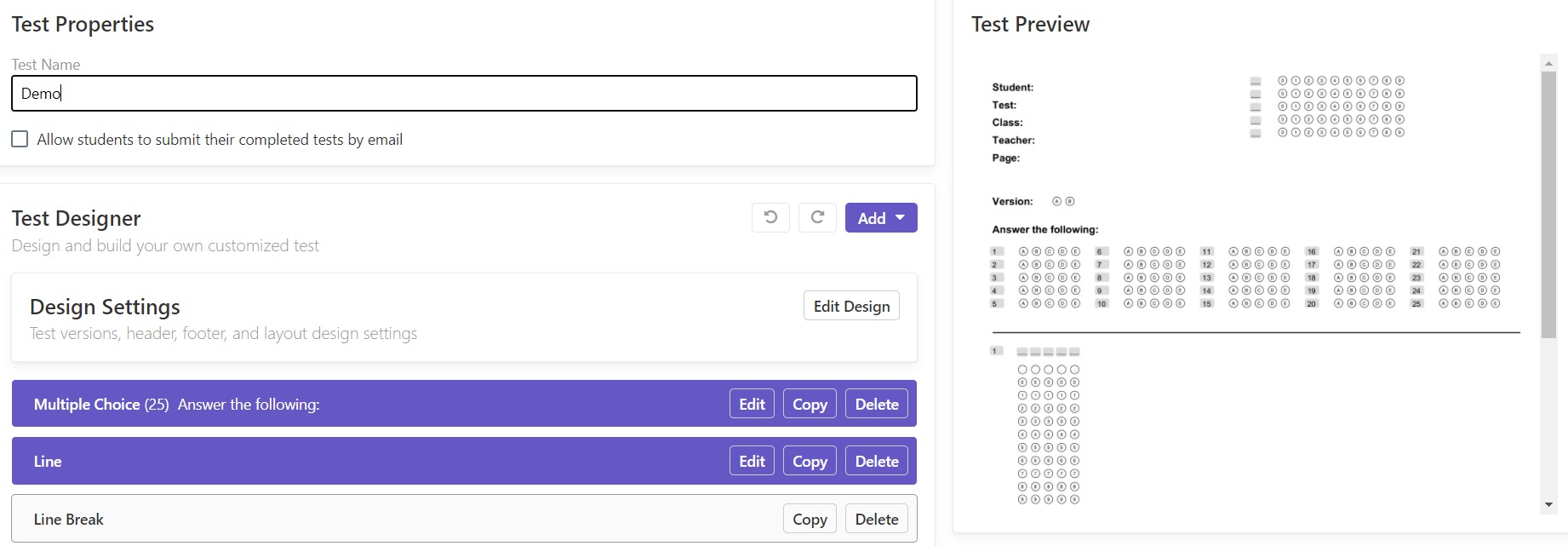Edit the Multiple Choice section
Image resolution: width=1568 pixels, height=546 pixels.
point(752,404)
